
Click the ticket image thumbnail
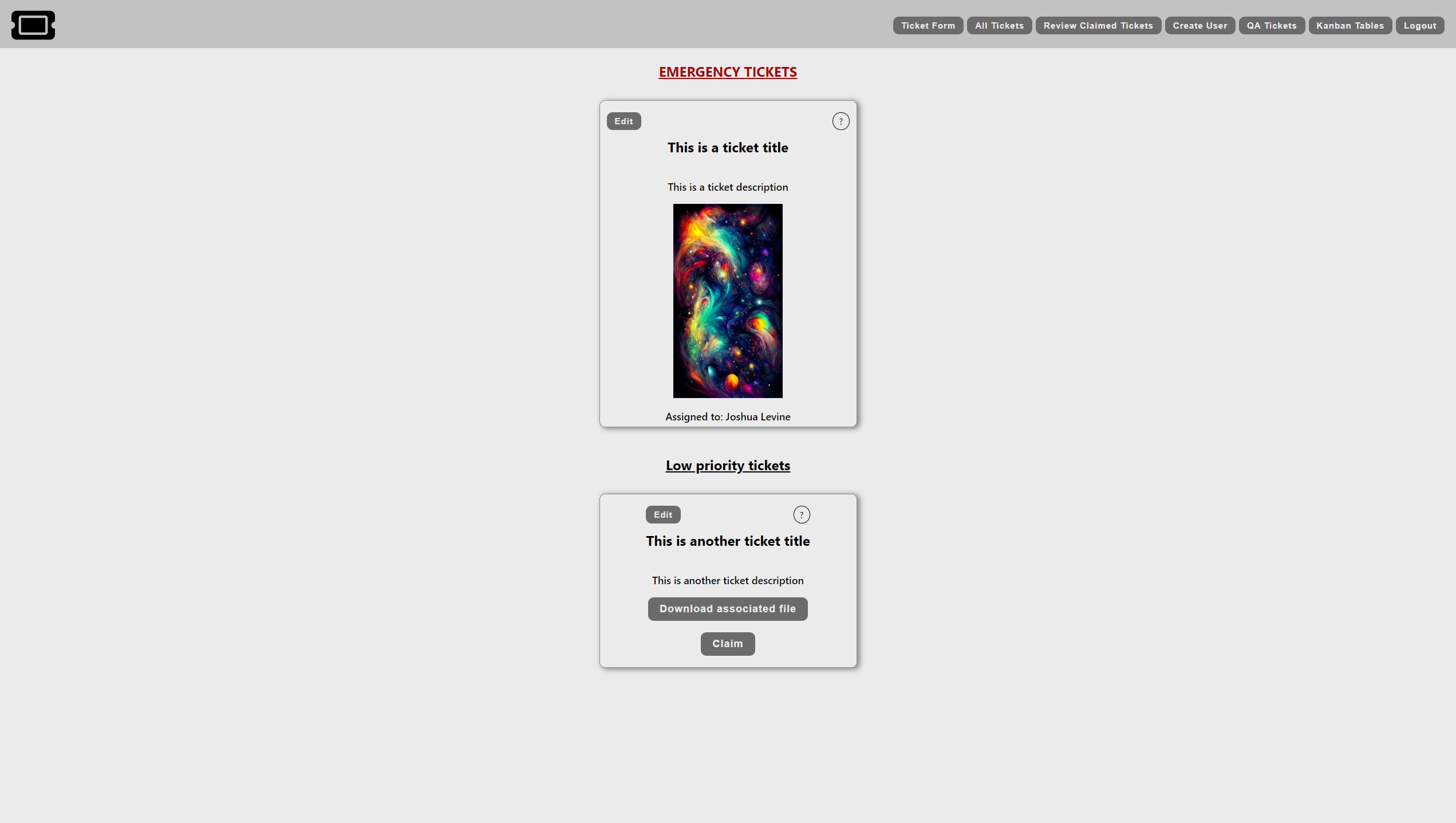coord(728,300)
